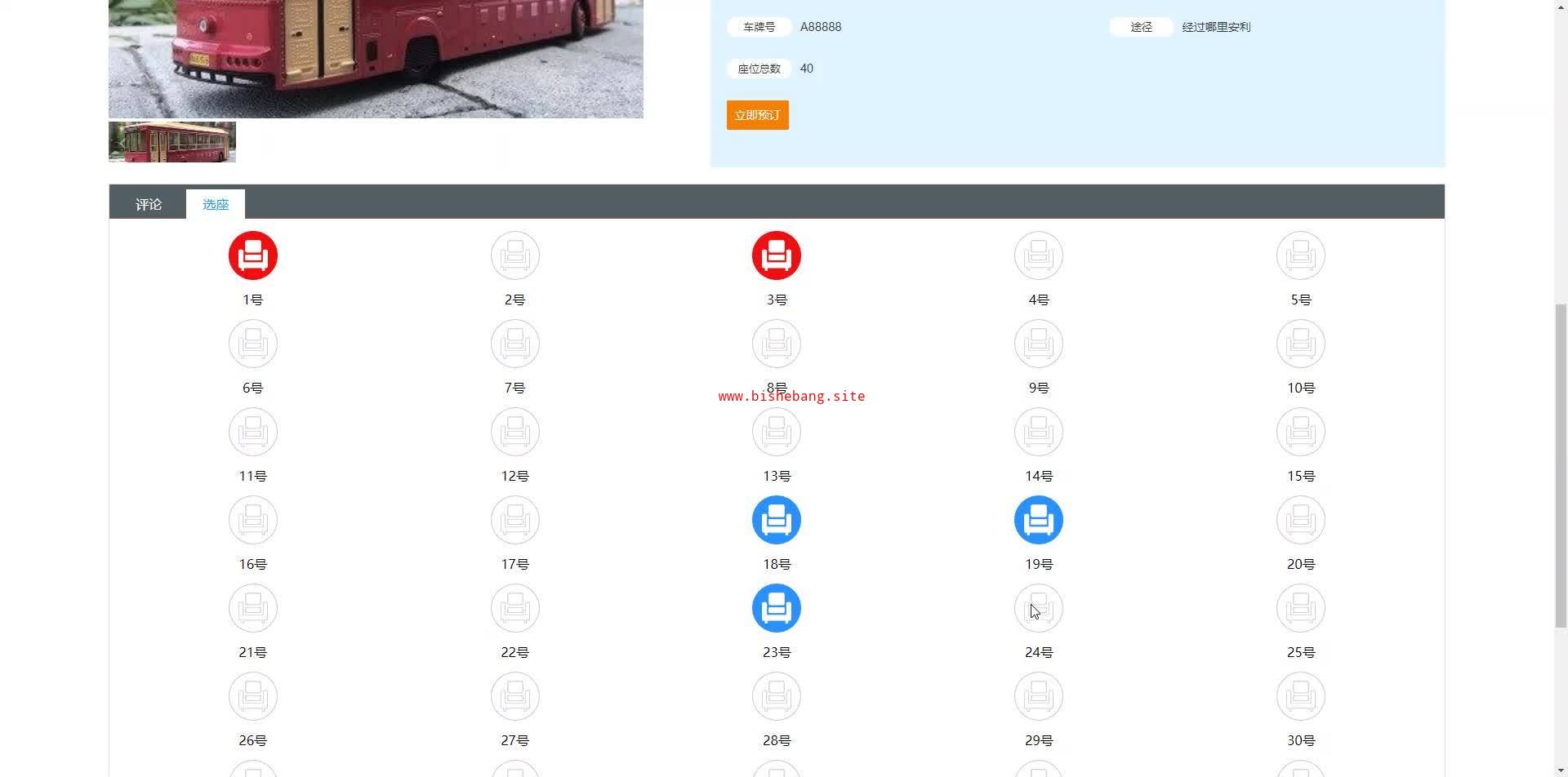This screenshot has width=1568, height=777.
Task: Click the 座位总数 label pill
Action: pos(759,69)
